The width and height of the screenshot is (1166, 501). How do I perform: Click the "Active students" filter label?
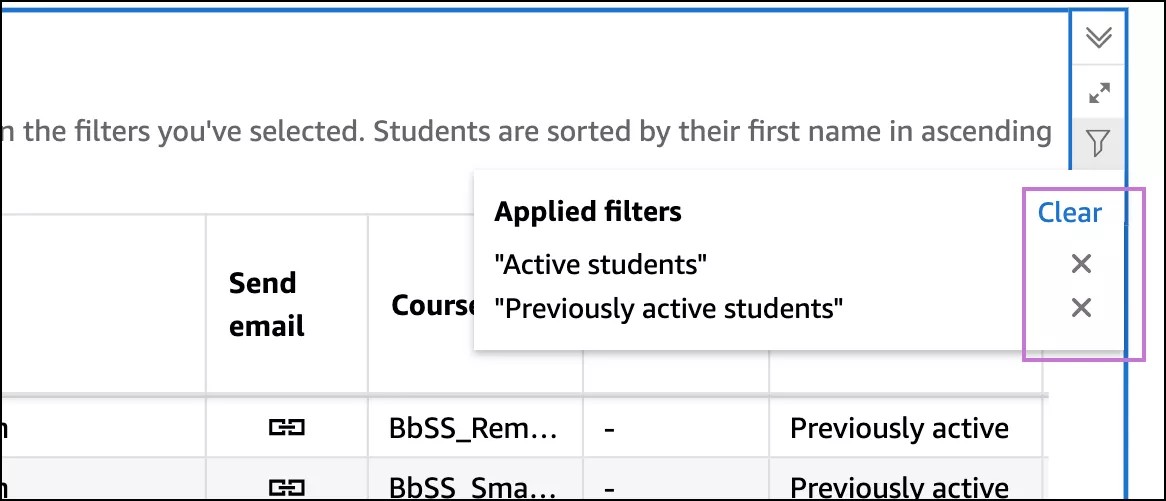(602, 264)
